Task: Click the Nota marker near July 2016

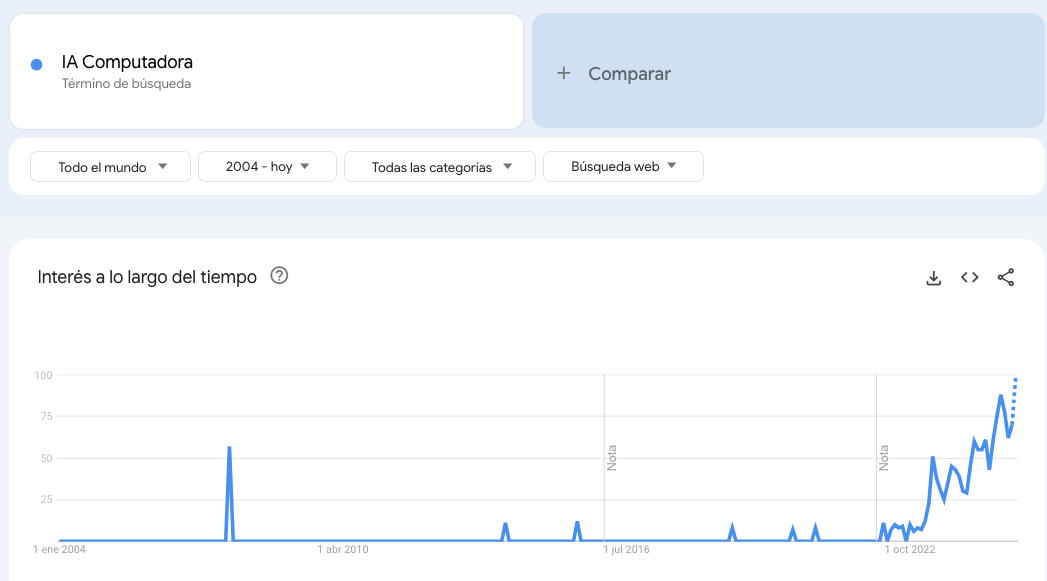Action: (x=613, y=457)
